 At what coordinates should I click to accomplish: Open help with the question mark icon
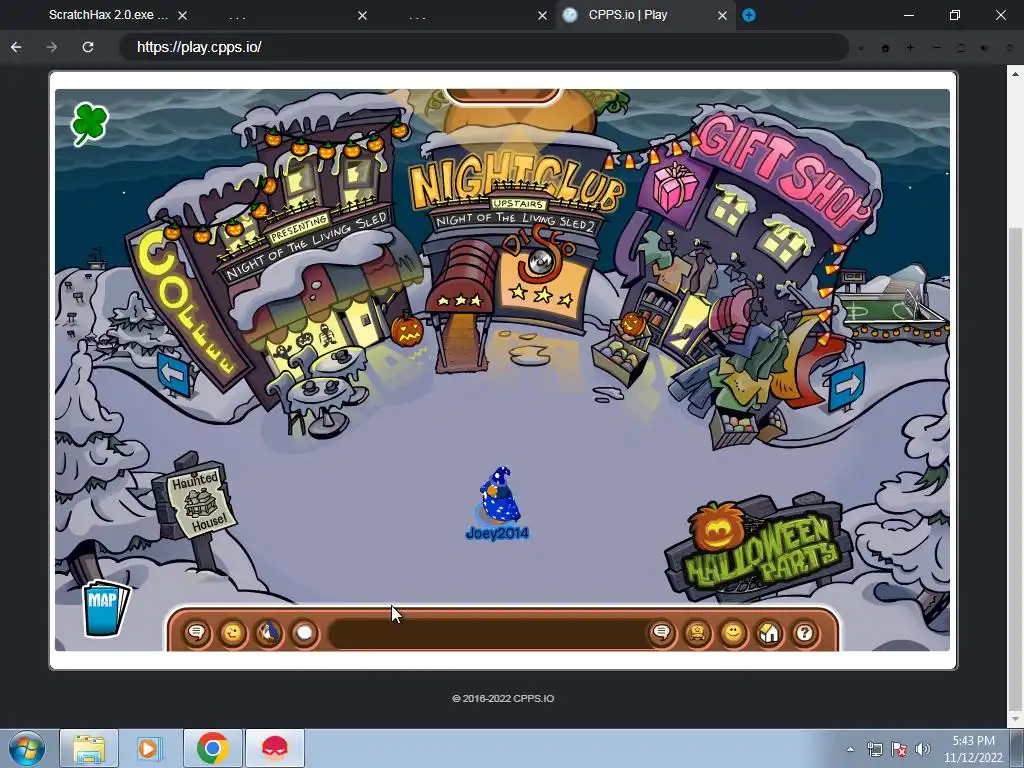pos(805,633)
